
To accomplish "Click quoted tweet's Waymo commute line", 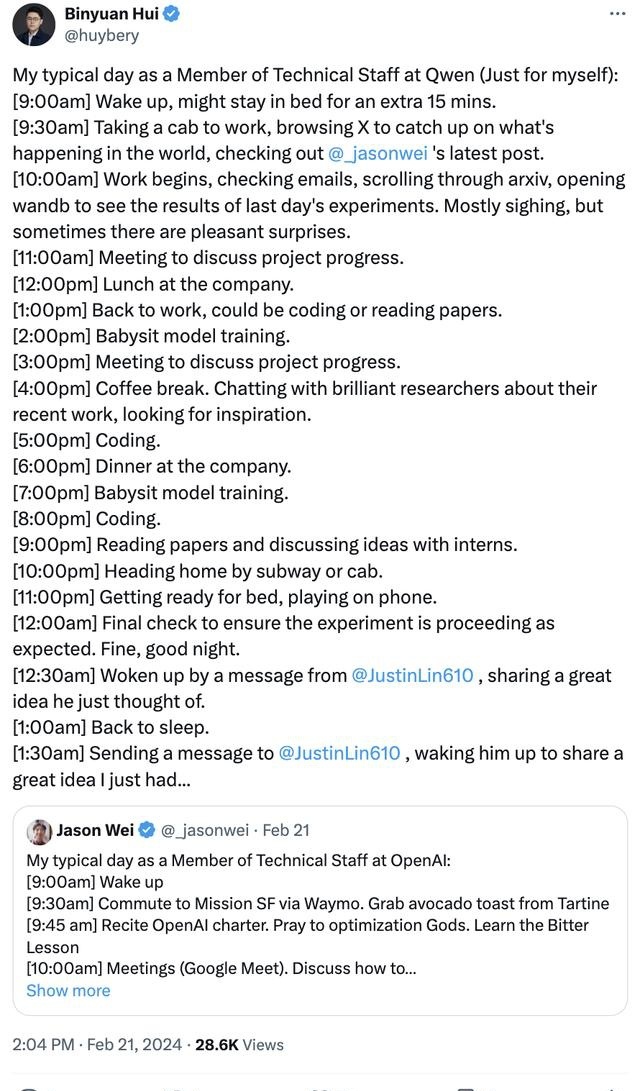I will point(318,904).
